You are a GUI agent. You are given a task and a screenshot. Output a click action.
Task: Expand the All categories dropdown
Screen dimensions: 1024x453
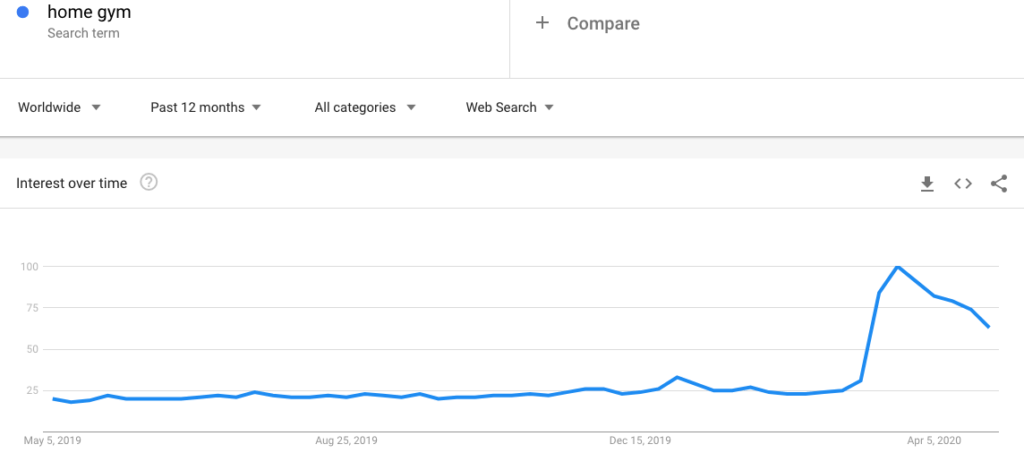coord(365,107)
